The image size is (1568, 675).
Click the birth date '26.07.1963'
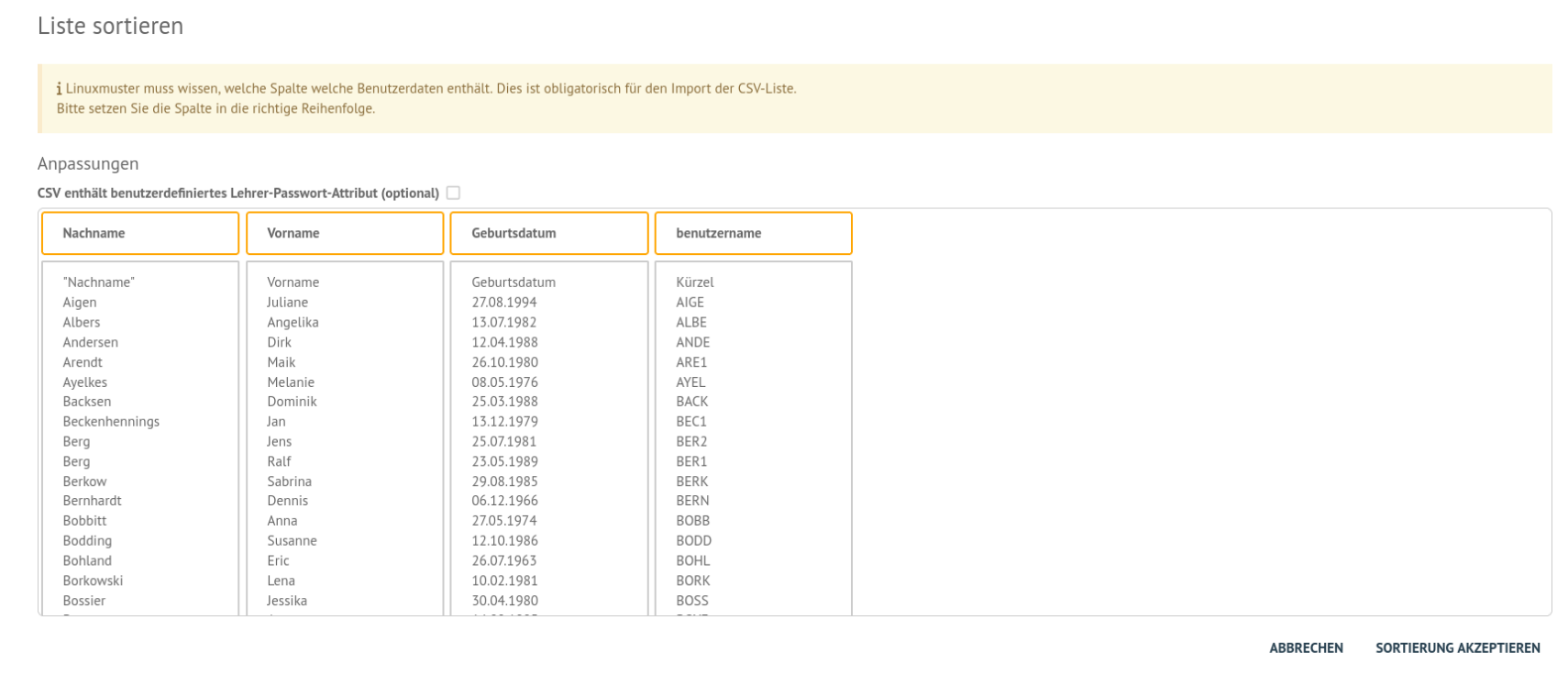point(504,561)
